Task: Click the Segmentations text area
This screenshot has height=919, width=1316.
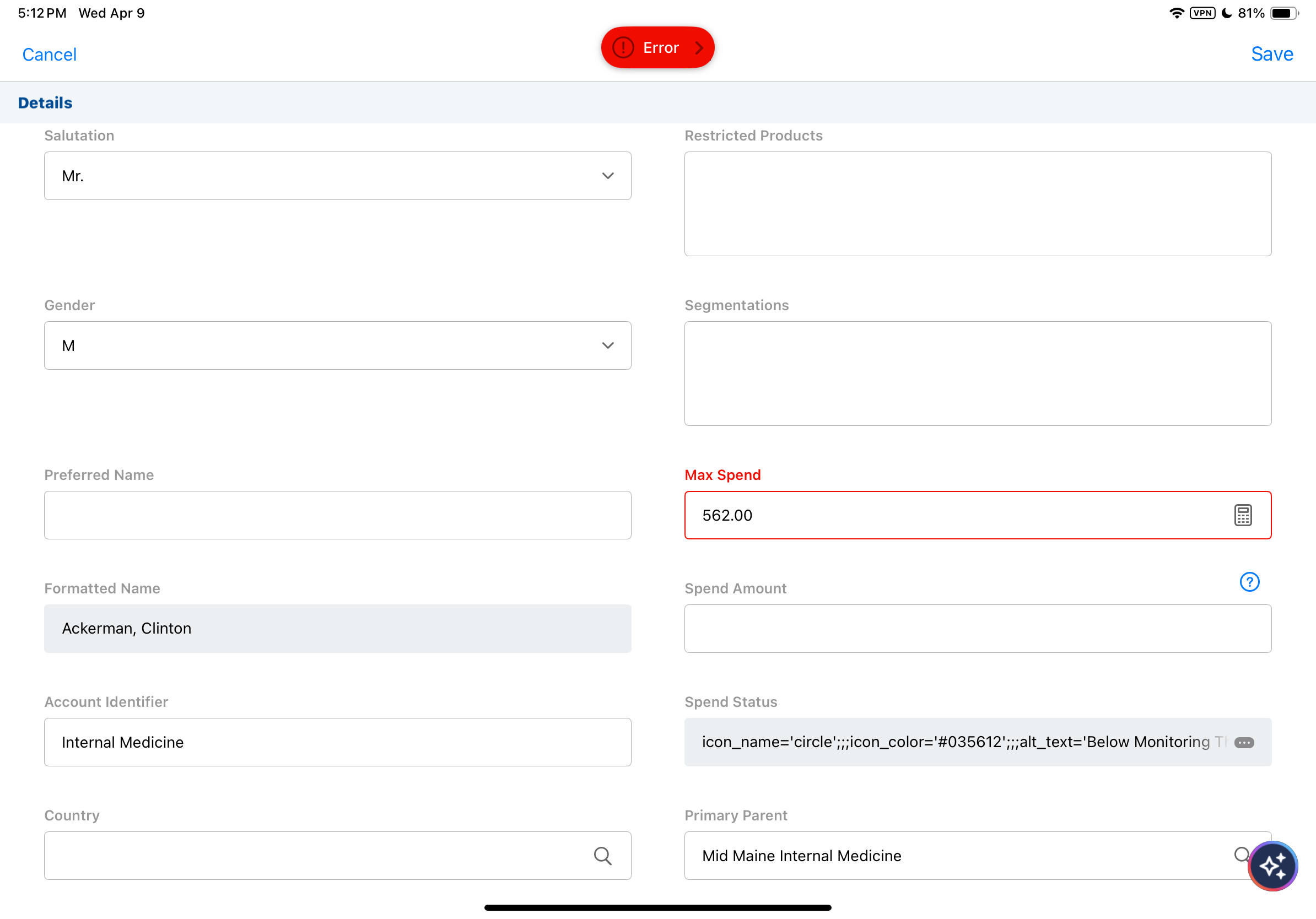Action: 977,373
